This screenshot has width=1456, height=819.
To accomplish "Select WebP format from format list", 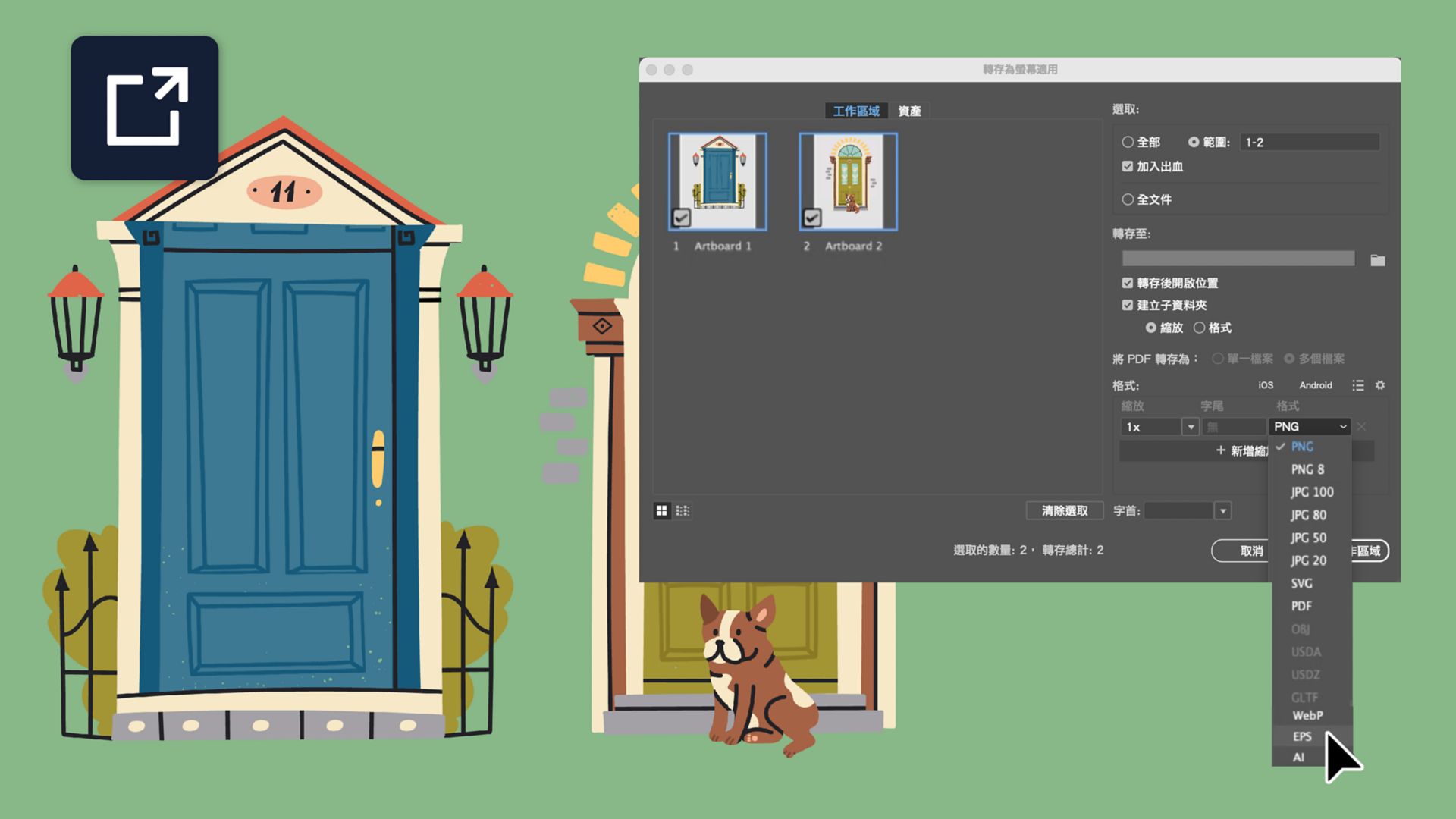I will point(1306,714).
